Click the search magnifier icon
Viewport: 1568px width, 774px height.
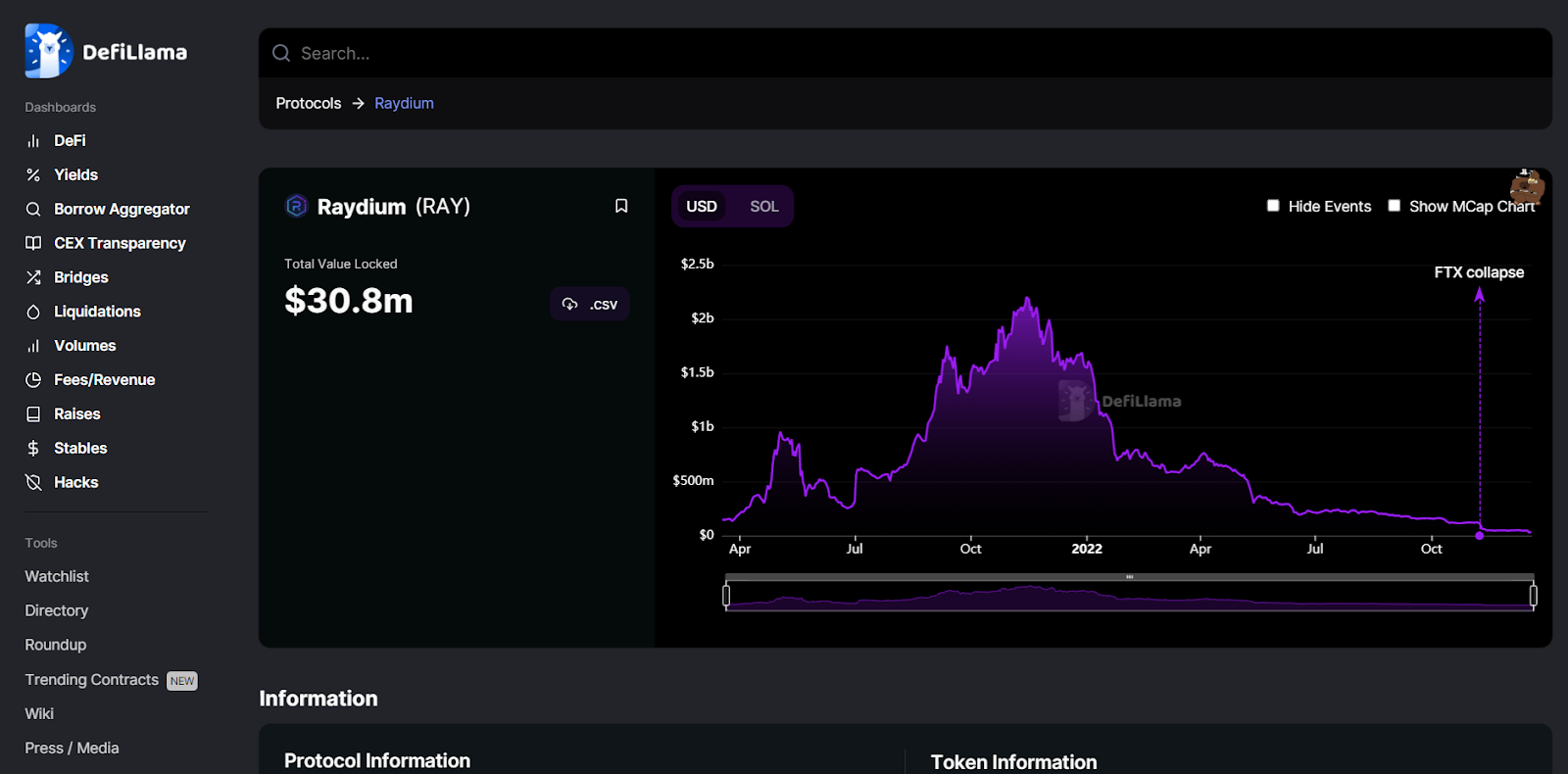281,53
